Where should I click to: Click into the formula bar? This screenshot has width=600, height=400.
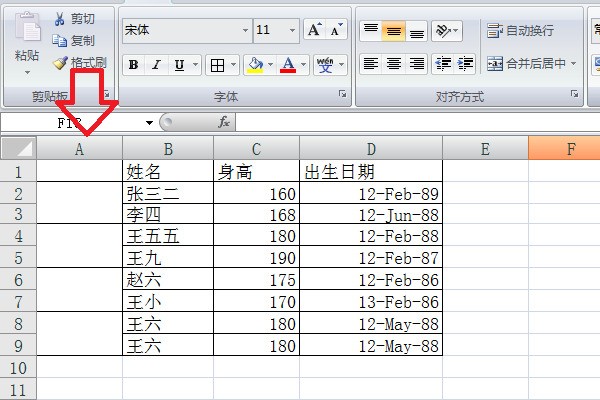[x=417, y=123]
